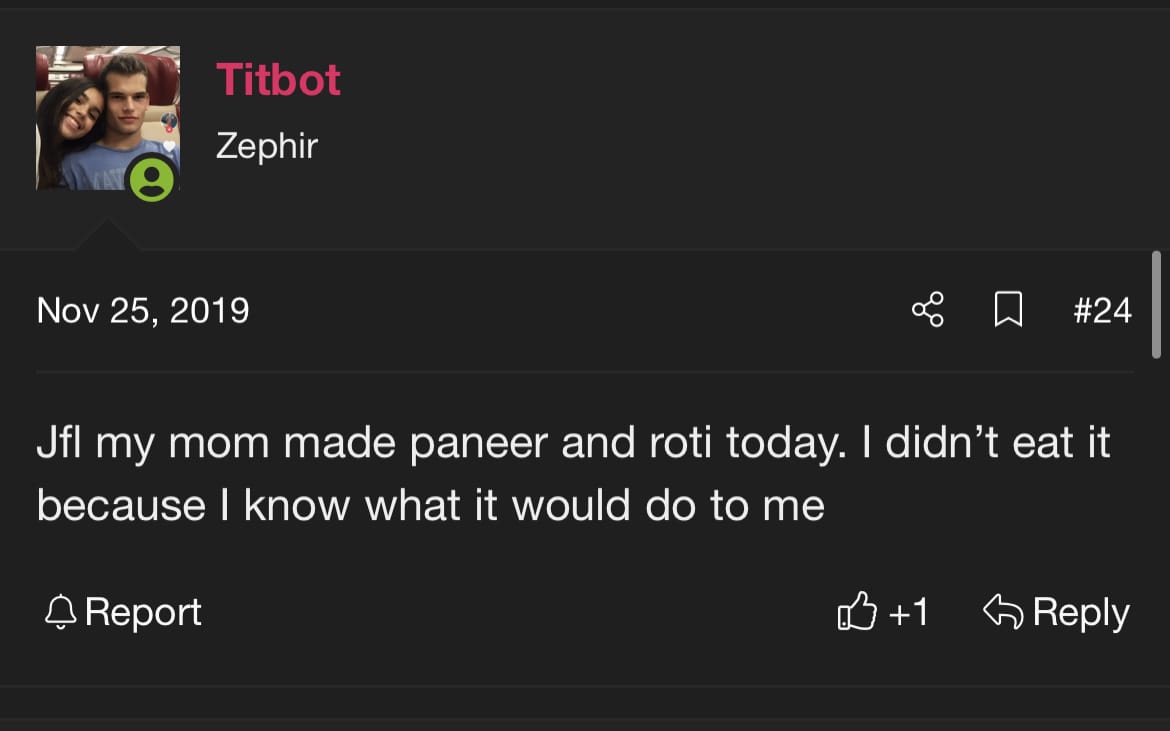Click the vertical scrollbar thumb
This screenshot has height=731, width=1170.
pyautogui.click(x=1156, y=304)
